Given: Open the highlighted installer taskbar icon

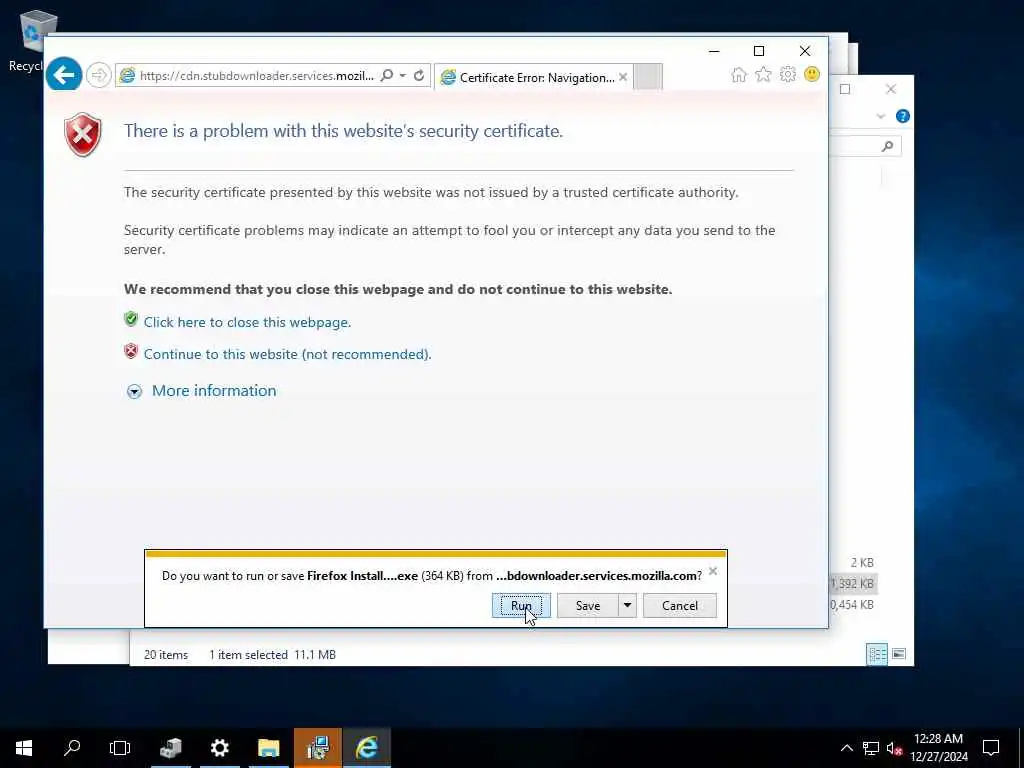Looking at the screenshot, I should point(317,748).
